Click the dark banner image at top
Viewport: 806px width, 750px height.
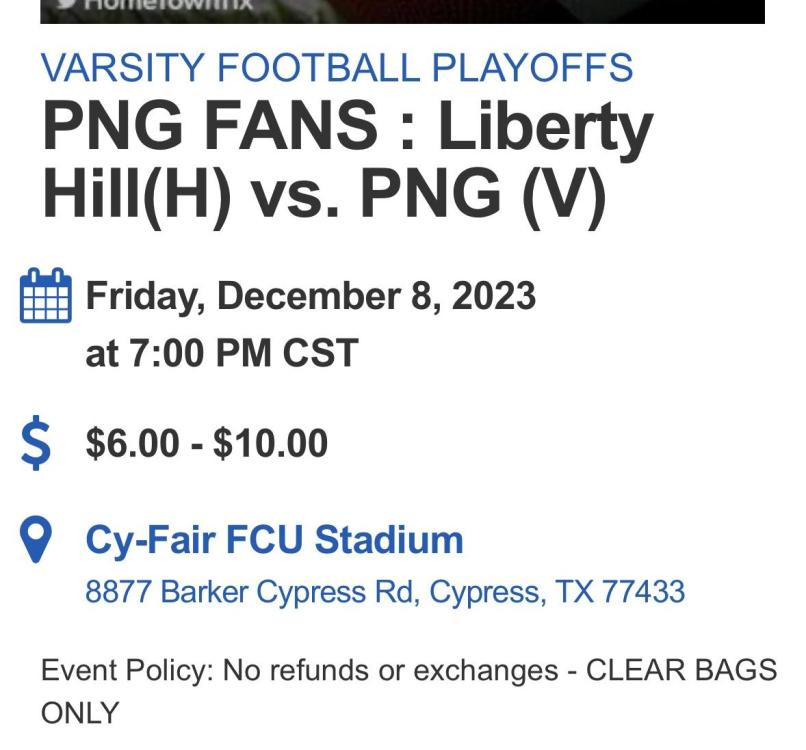pyautogui.click(x=402, y=11)
